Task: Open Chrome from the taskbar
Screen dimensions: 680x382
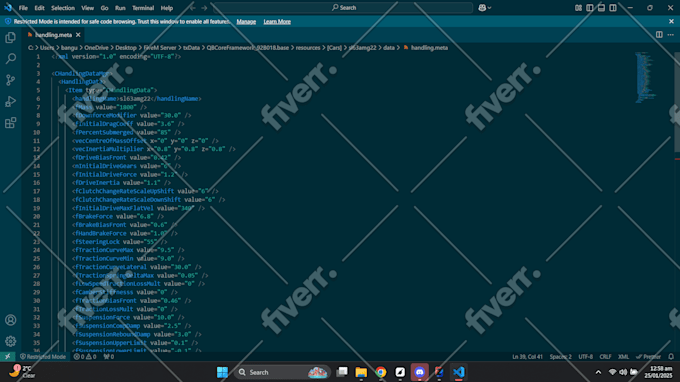Action: pyautogui.click(x=380, y=372)
